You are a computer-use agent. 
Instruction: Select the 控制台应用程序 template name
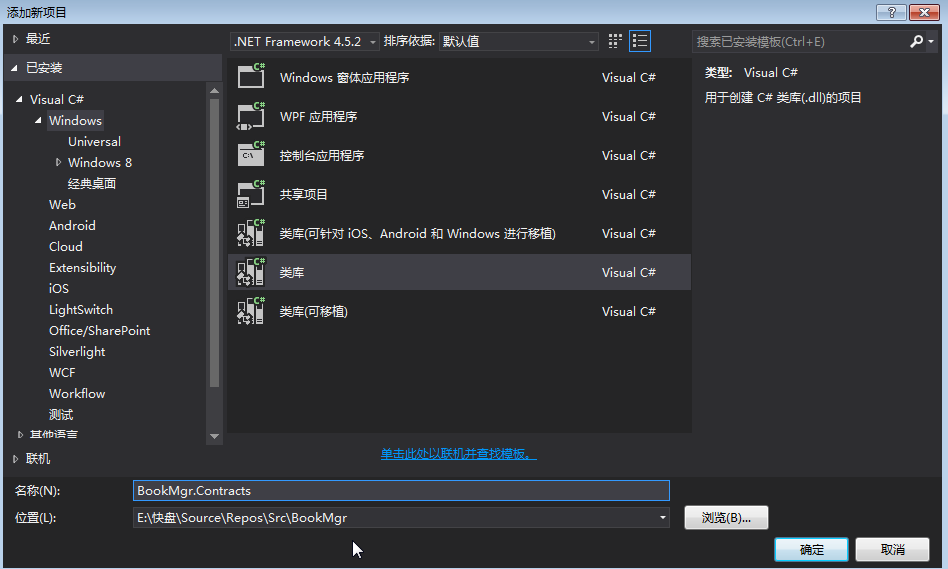pos(322,155)
